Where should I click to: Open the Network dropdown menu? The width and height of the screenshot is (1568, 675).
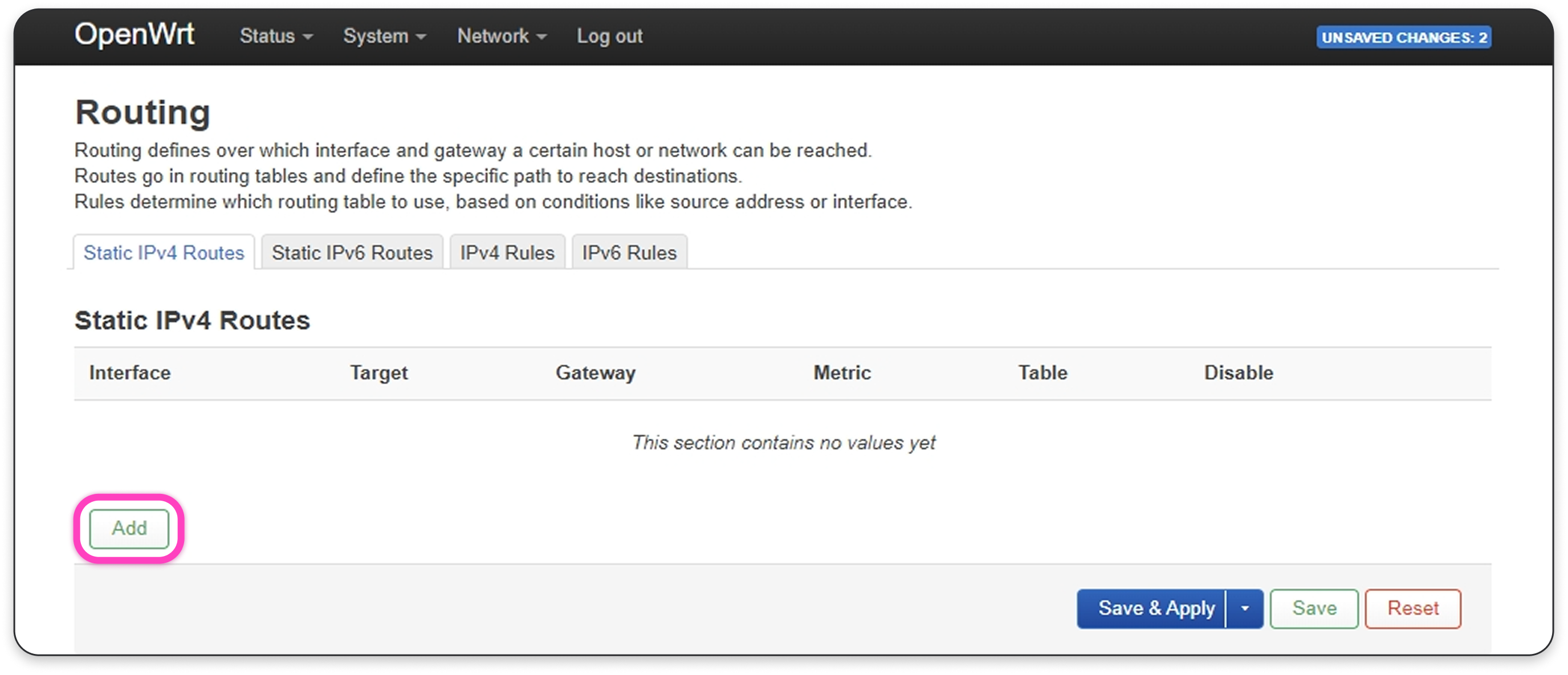click(x=502, y=36)
